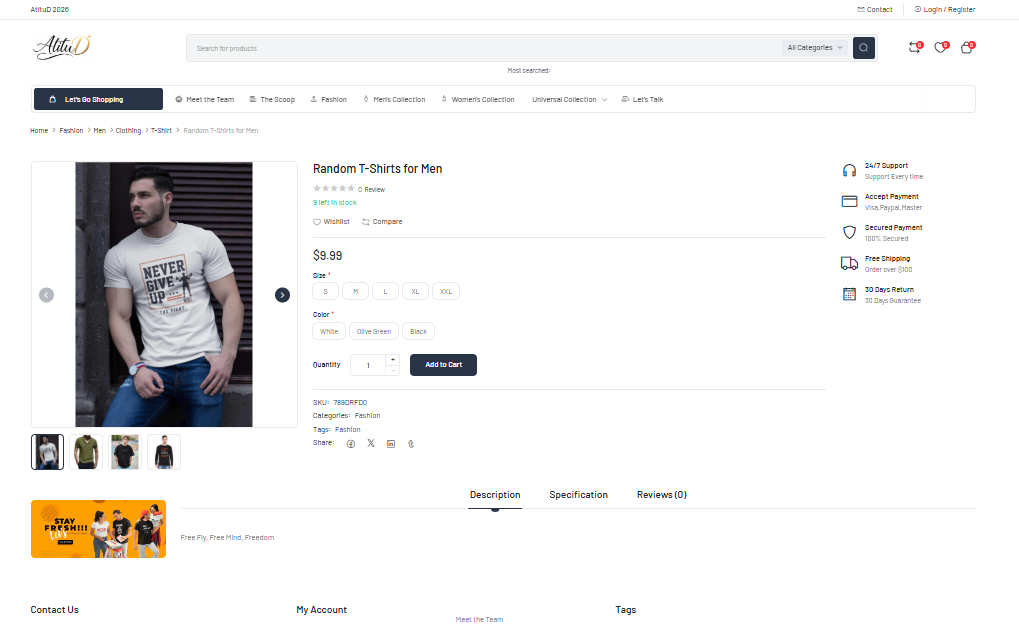Click the search for products field
Screen dimensions: 1019x626
tap(484, 48)
